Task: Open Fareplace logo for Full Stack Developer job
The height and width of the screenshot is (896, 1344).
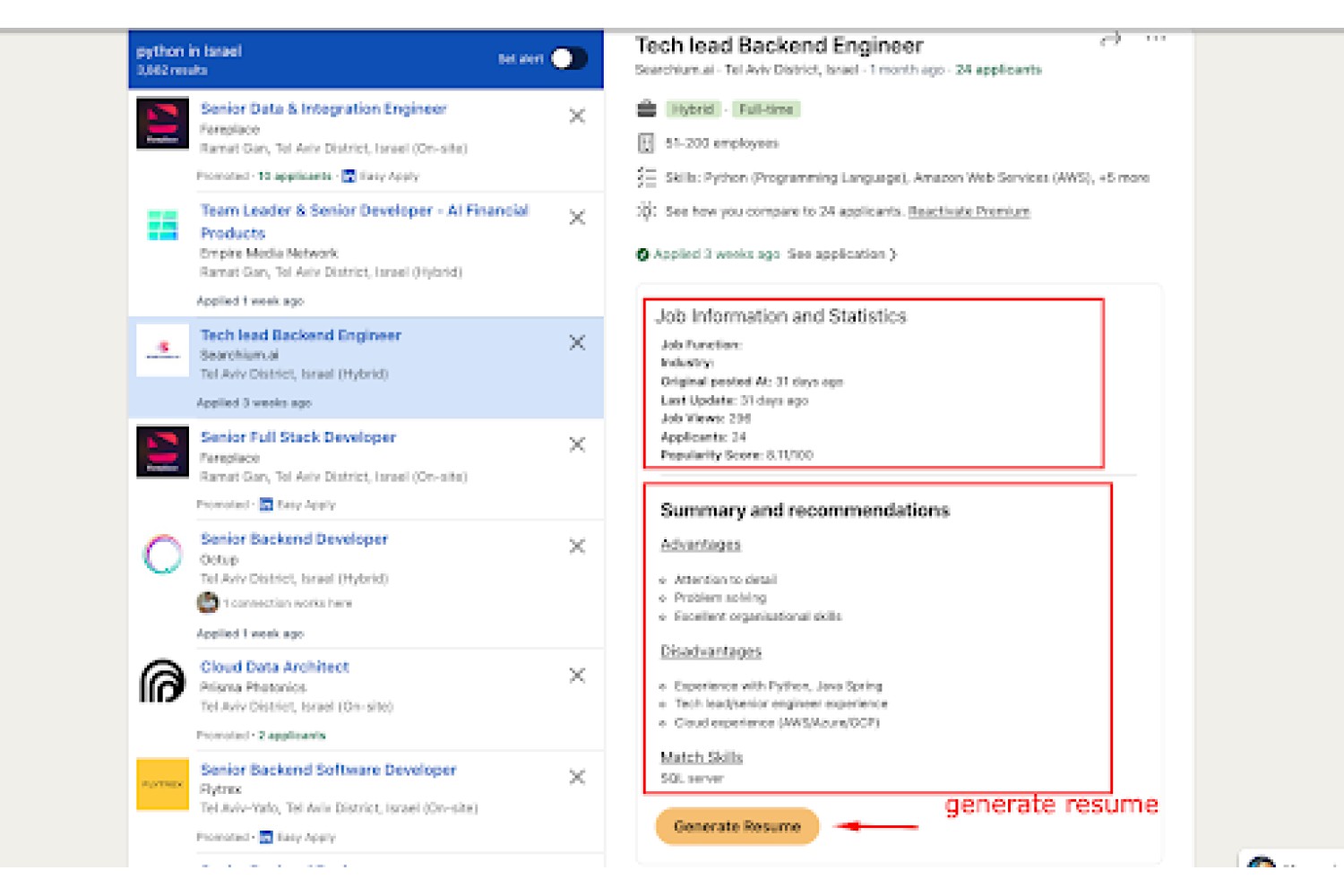Action: [x=162, y=452]
